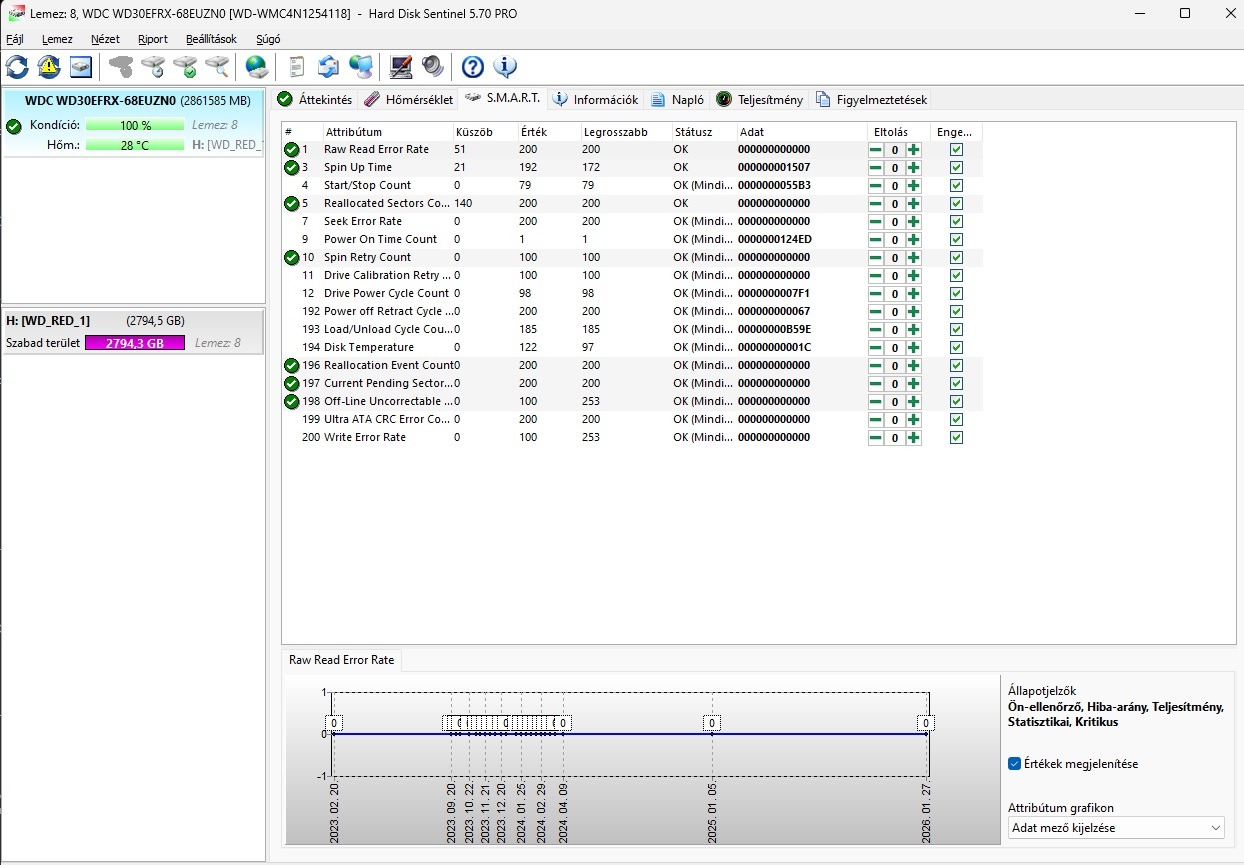Viewport: 1244px width, 865px height.
Task: Click the globe with disk toolbar icon
Action: pyautogui.click(x=257, y=67)
